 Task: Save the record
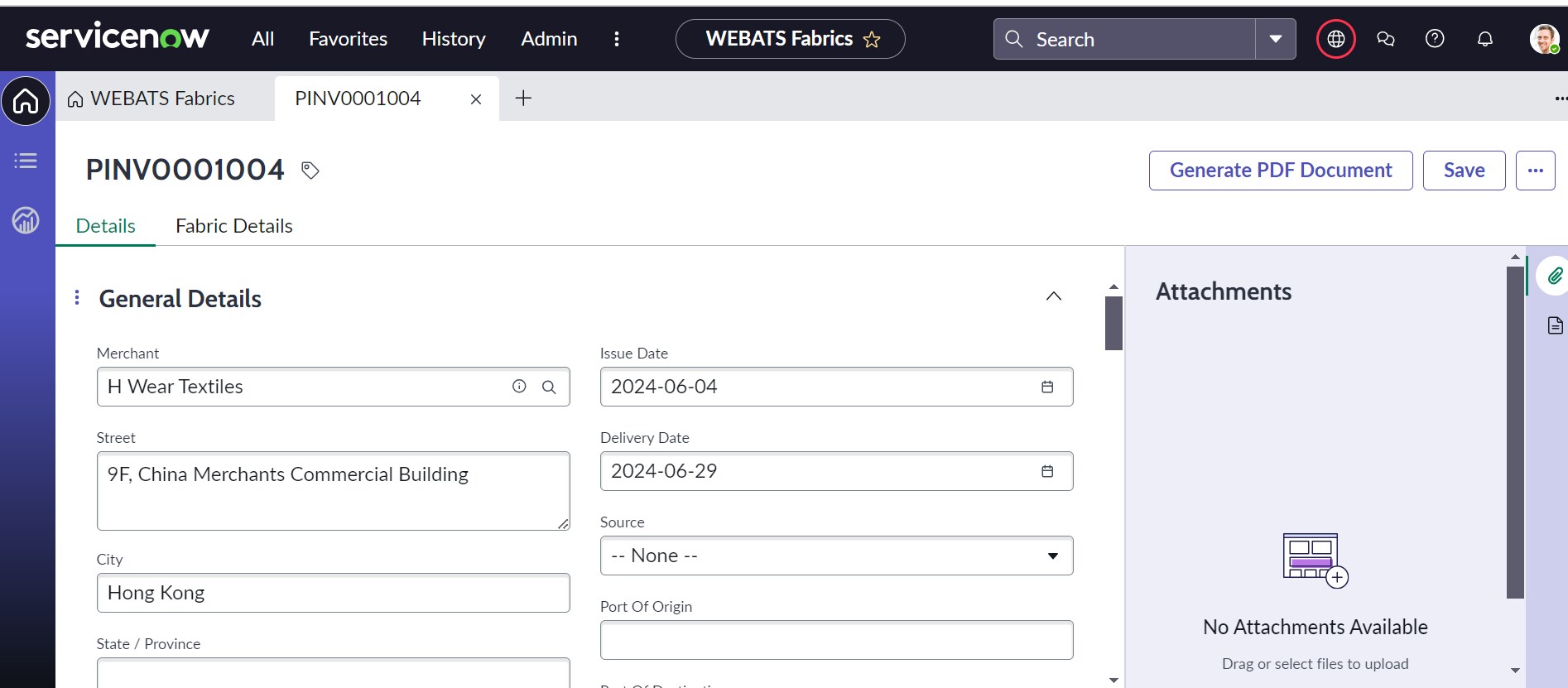1464,171
